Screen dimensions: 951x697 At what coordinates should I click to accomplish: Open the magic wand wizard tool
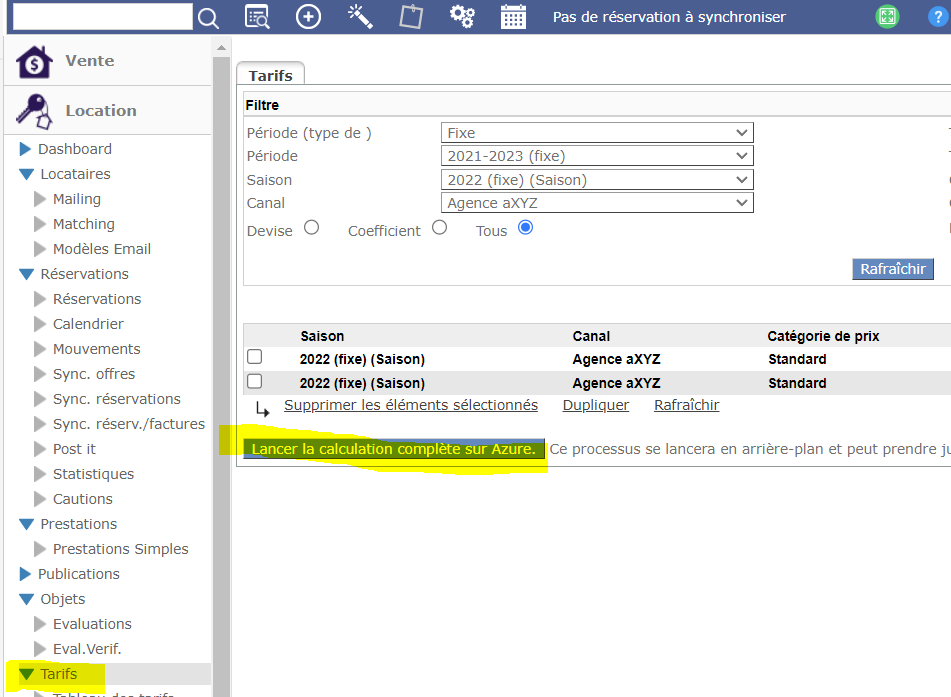pyautogui.click(x=359, y=16)
